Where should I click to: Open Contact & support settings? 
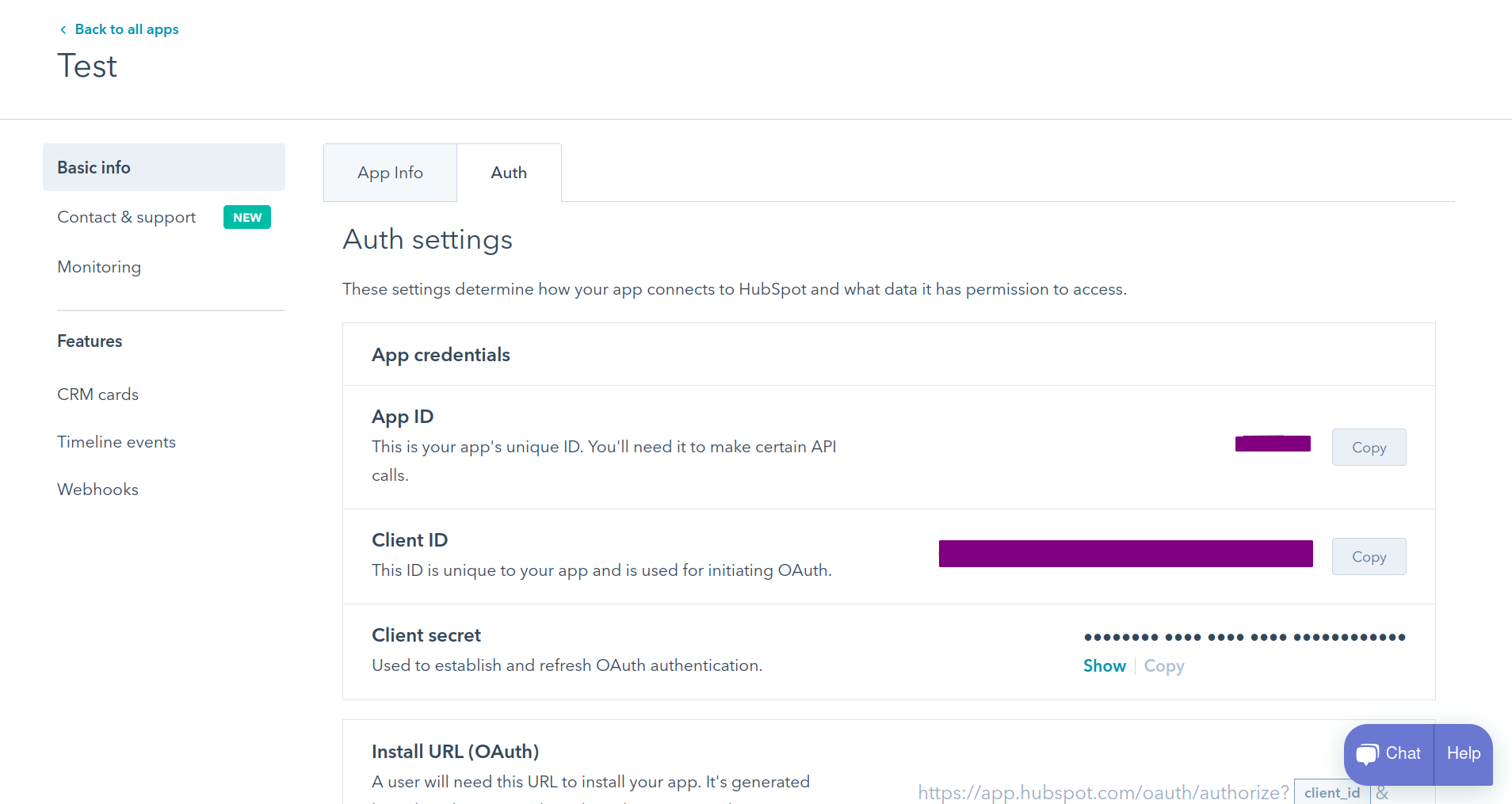[x=126, y=217]
